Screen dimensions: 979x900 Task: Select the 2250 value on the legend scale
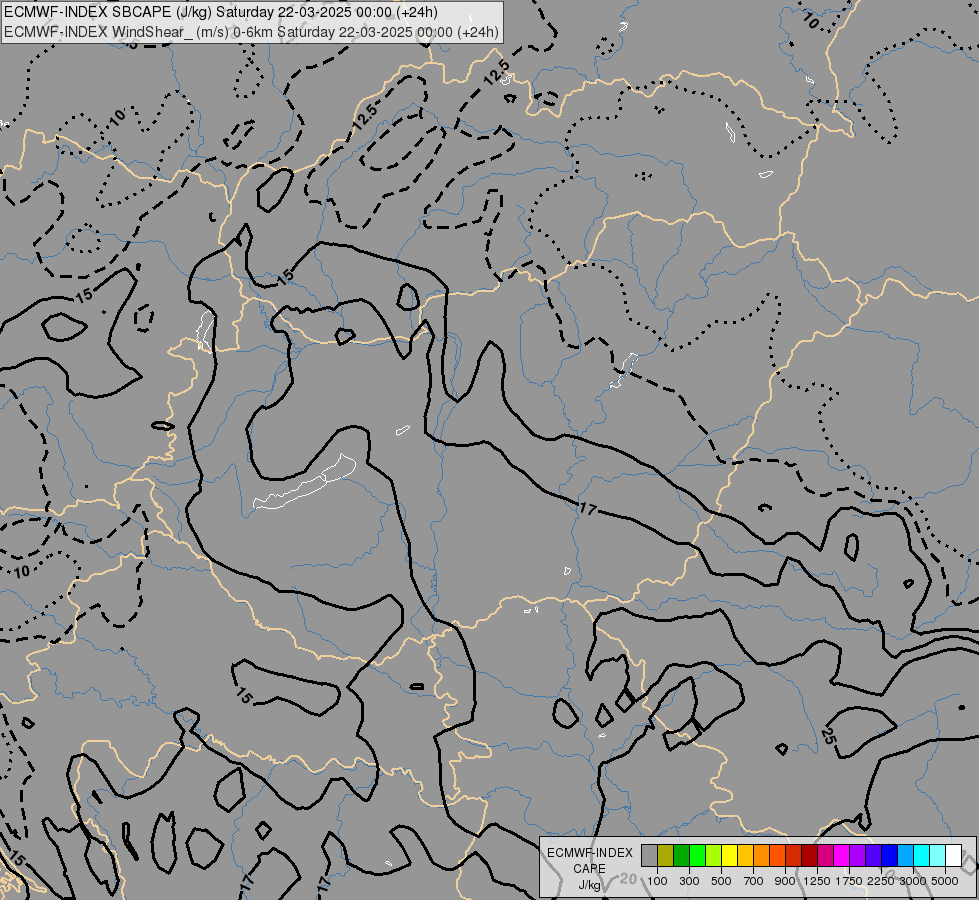pos(881,881)
